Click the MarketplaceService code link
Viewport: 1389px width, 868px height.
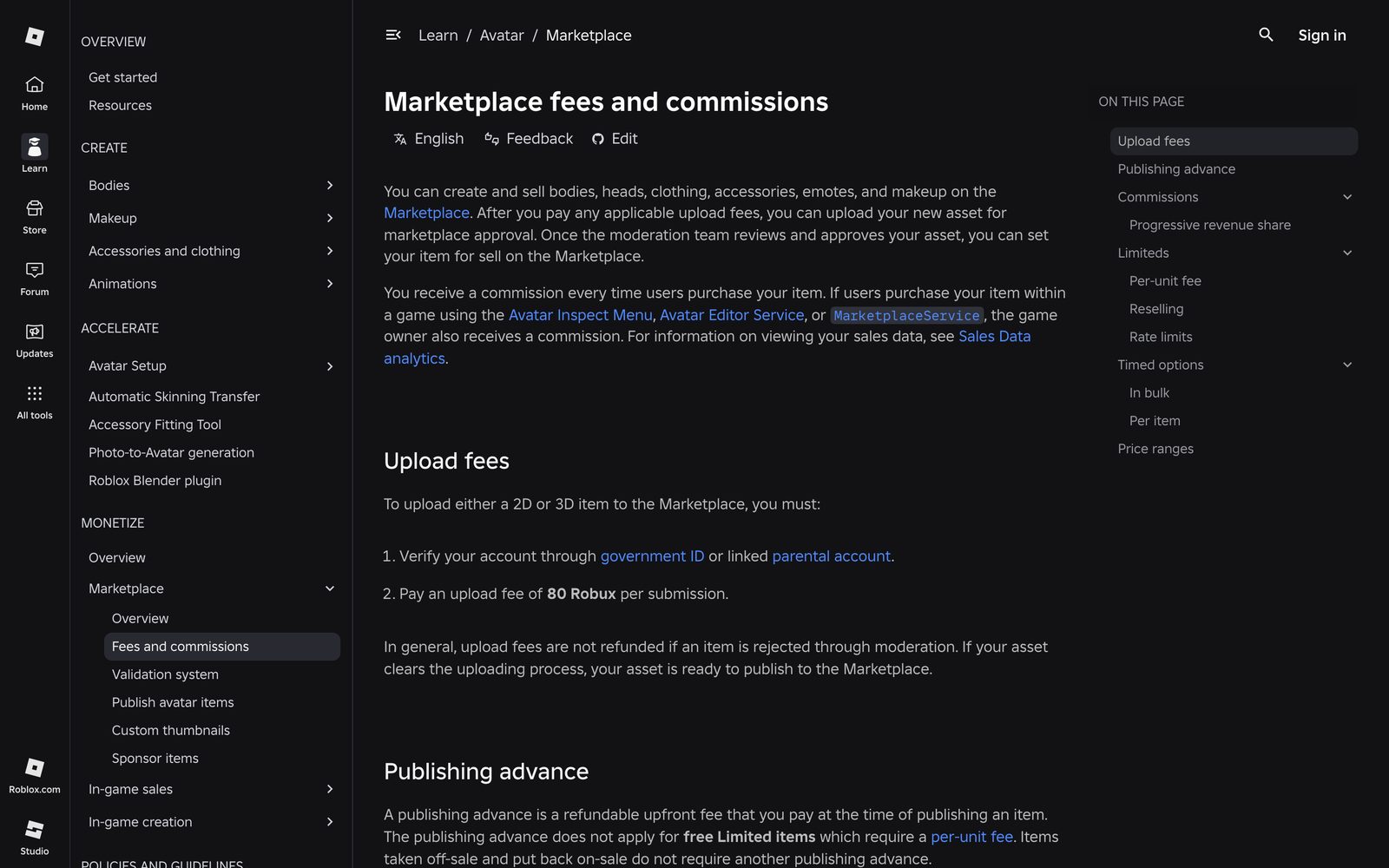click(906, 315)
